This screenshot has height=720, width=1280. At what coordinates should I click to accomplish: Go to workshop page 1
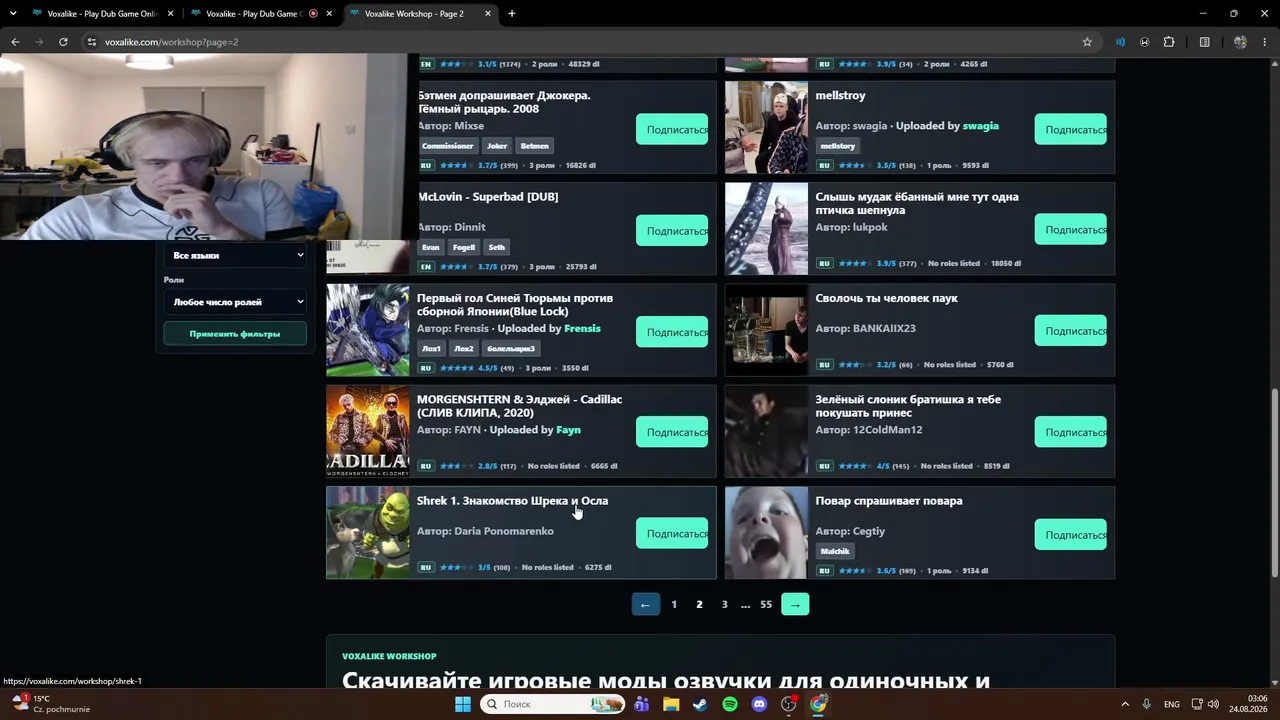[x=674, y=604]
